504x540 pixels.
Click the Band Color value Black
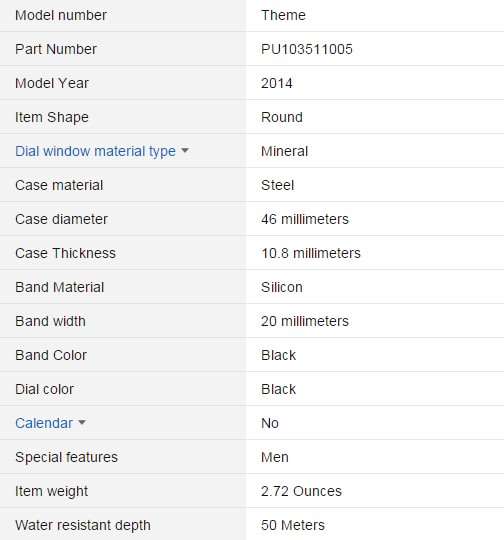[x=278, y=355]
